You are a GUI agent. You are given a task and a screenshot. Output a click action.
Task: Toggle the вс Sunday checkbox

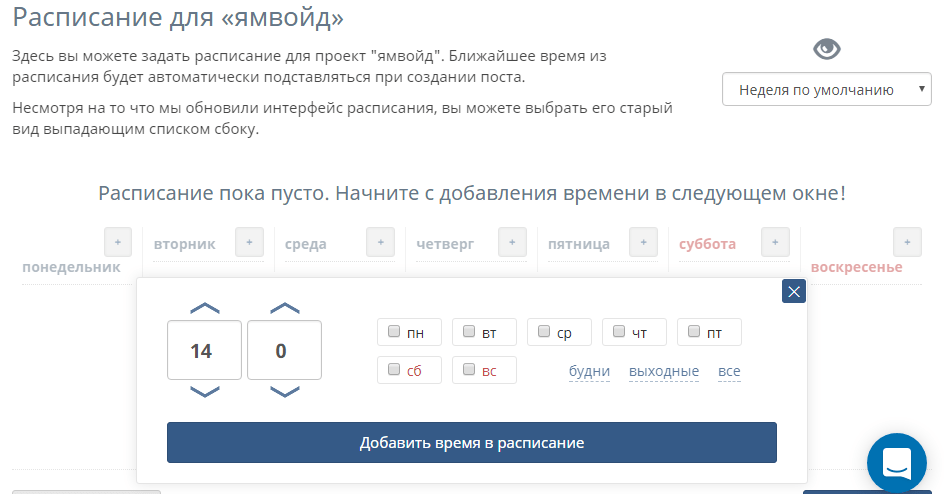click(470, 370)
